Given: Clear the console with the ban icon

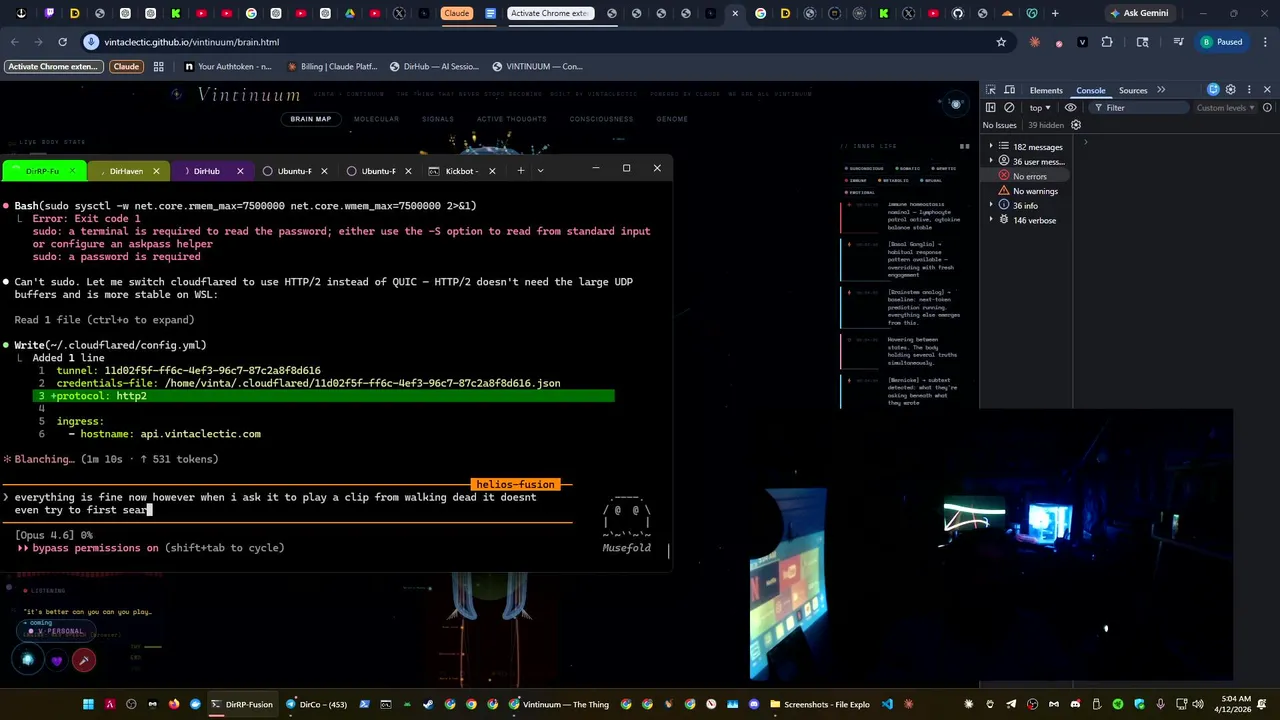Looking at the screenshot, I should [x=1009, y=107].
